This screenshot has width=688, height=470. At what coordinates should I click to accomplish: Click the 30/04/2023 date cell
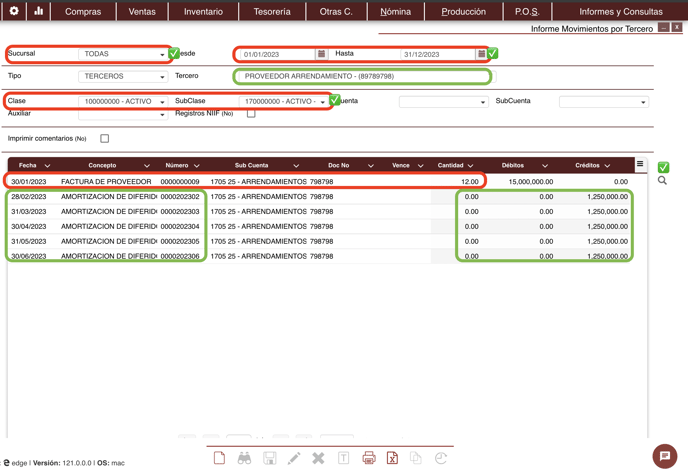tap(29, 226)
